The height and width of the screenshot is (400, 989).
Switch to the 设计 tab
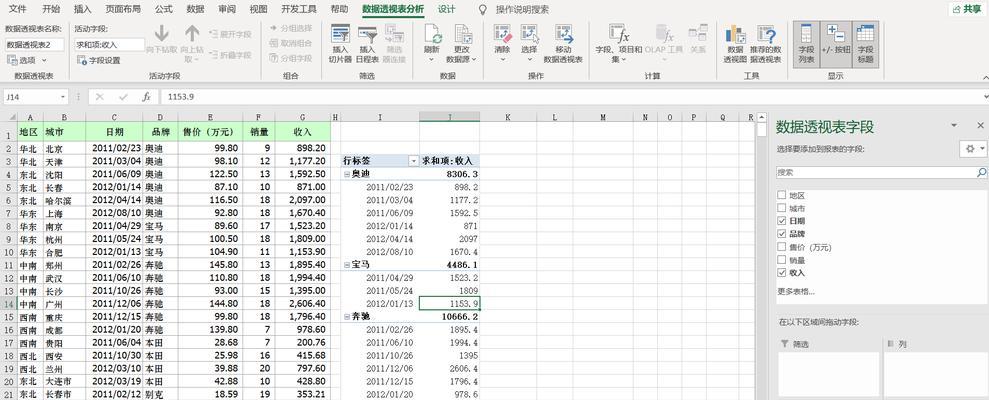pyautogui.click(x=447, y=9)
